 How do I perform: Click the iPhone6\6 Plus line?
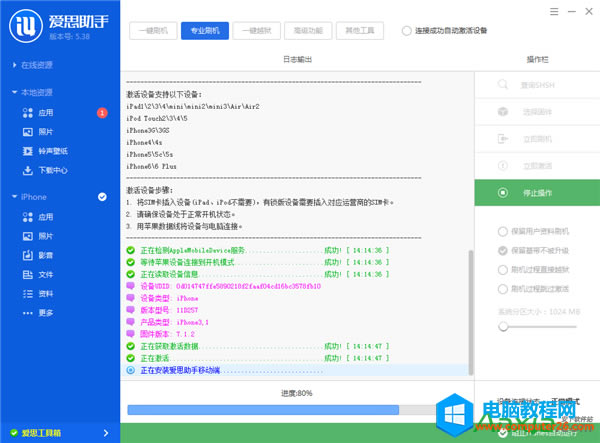pos(152,166)
